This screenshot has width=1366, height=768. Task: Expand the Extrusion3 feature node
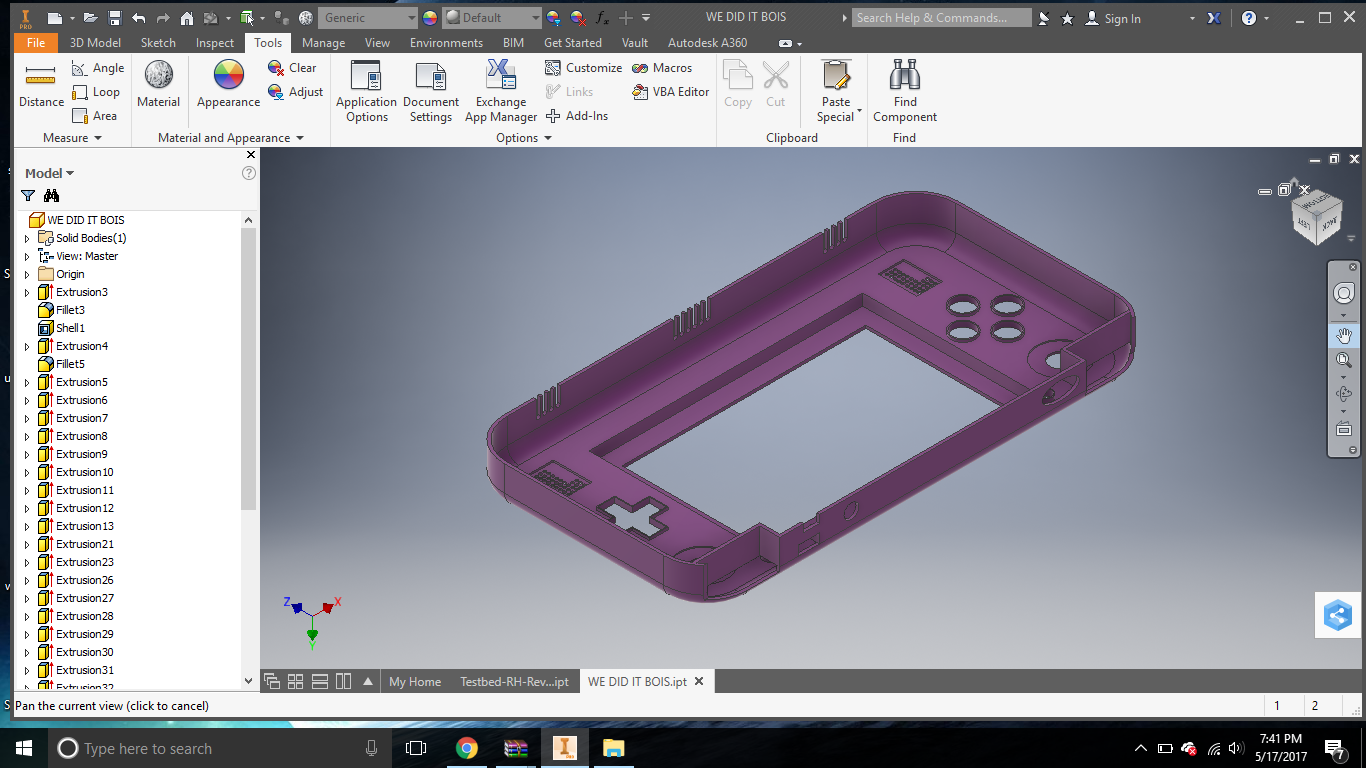point(27,292)
